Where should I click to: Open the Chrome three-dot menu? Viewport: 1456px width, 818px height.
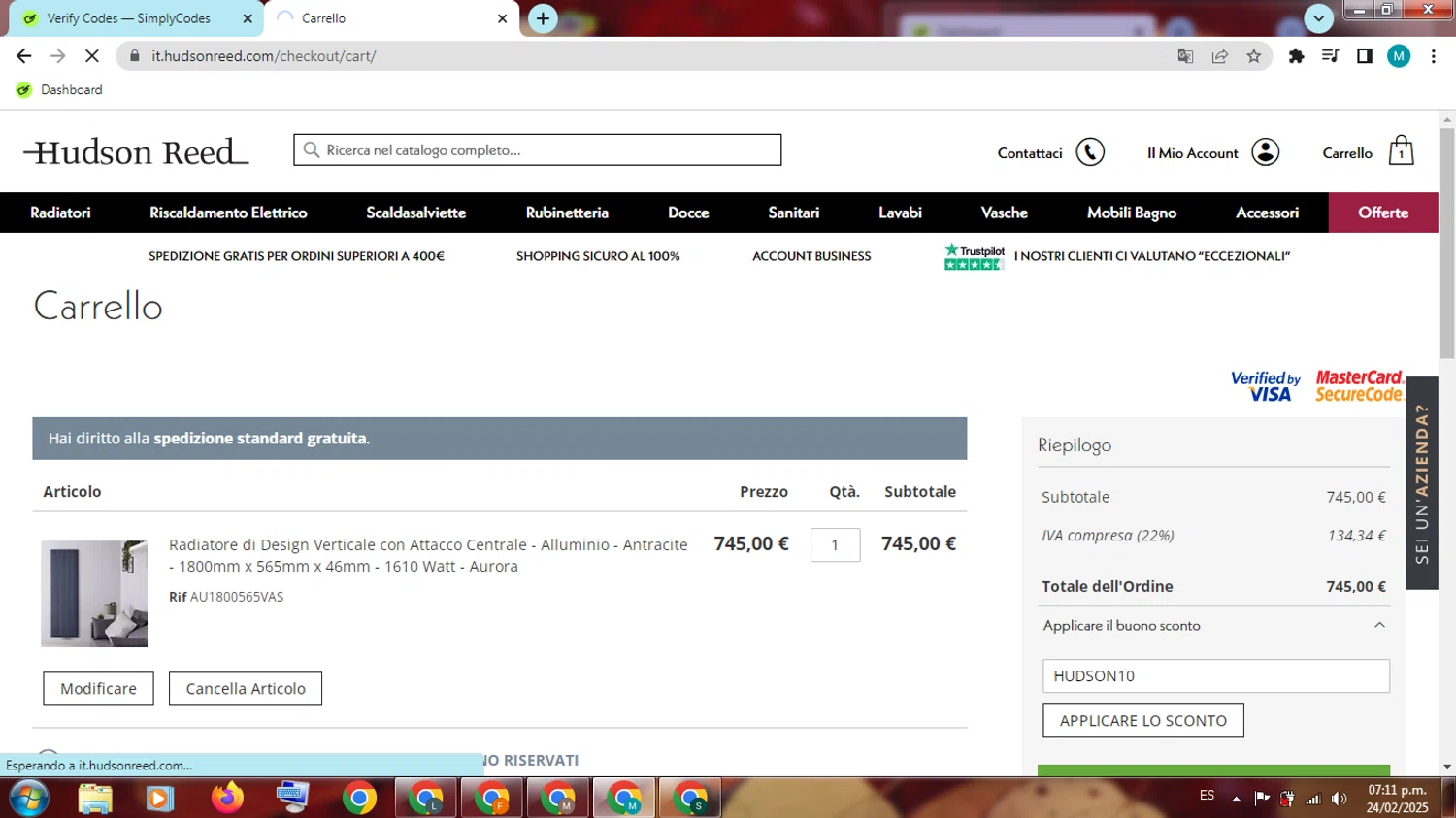[1433, 56]
